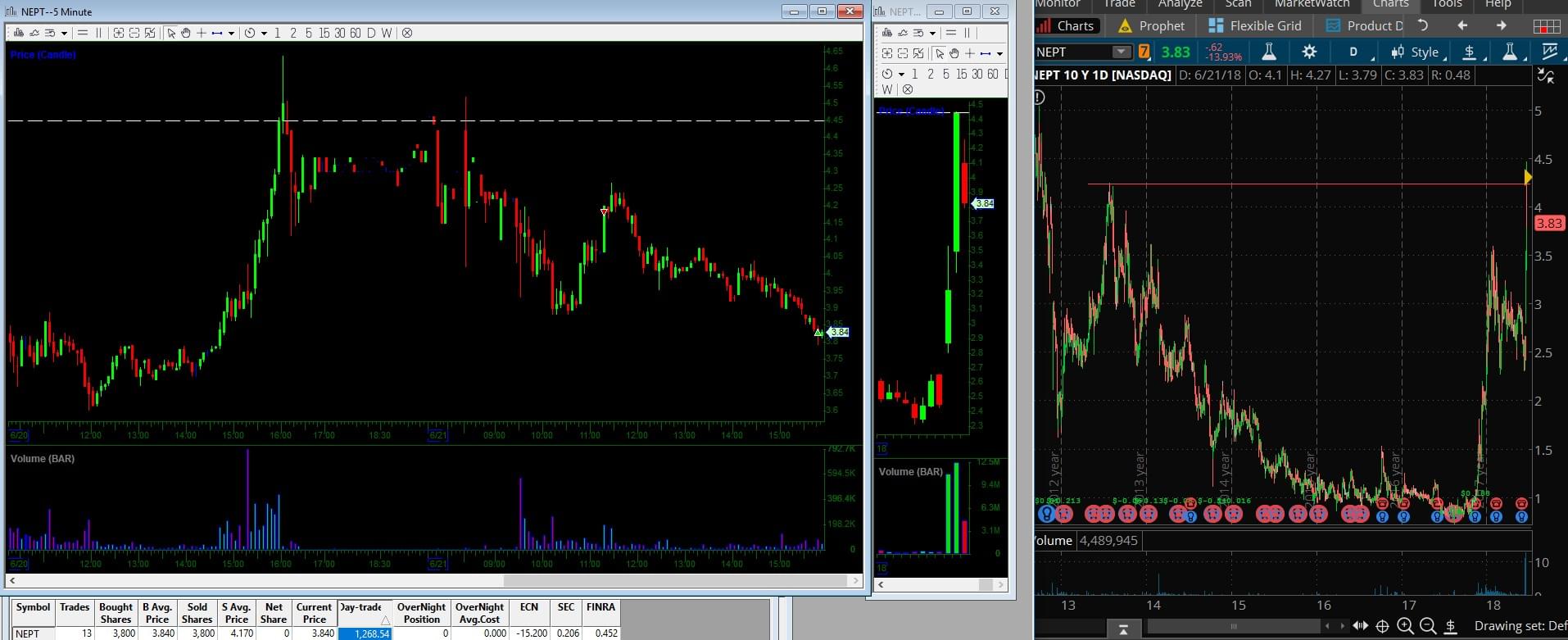Select the arrow pointer tool in small NEPT window
The image size is (1568, 640).
point(940,53)
